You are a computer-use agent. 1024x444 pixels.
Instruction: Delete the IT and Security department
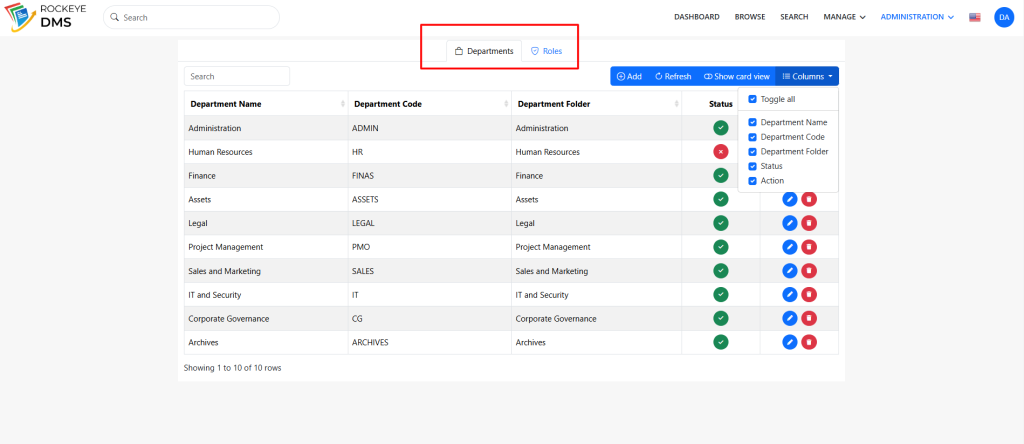point(809,294)
